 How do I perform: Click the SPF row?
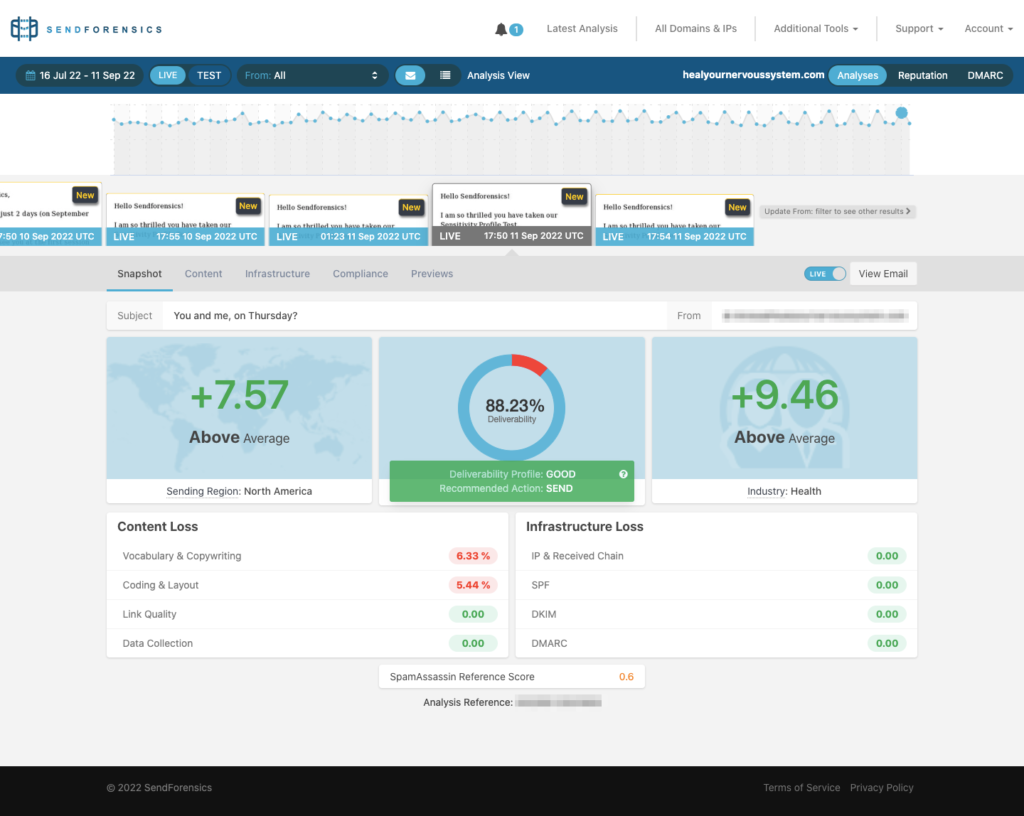point(716,585)
